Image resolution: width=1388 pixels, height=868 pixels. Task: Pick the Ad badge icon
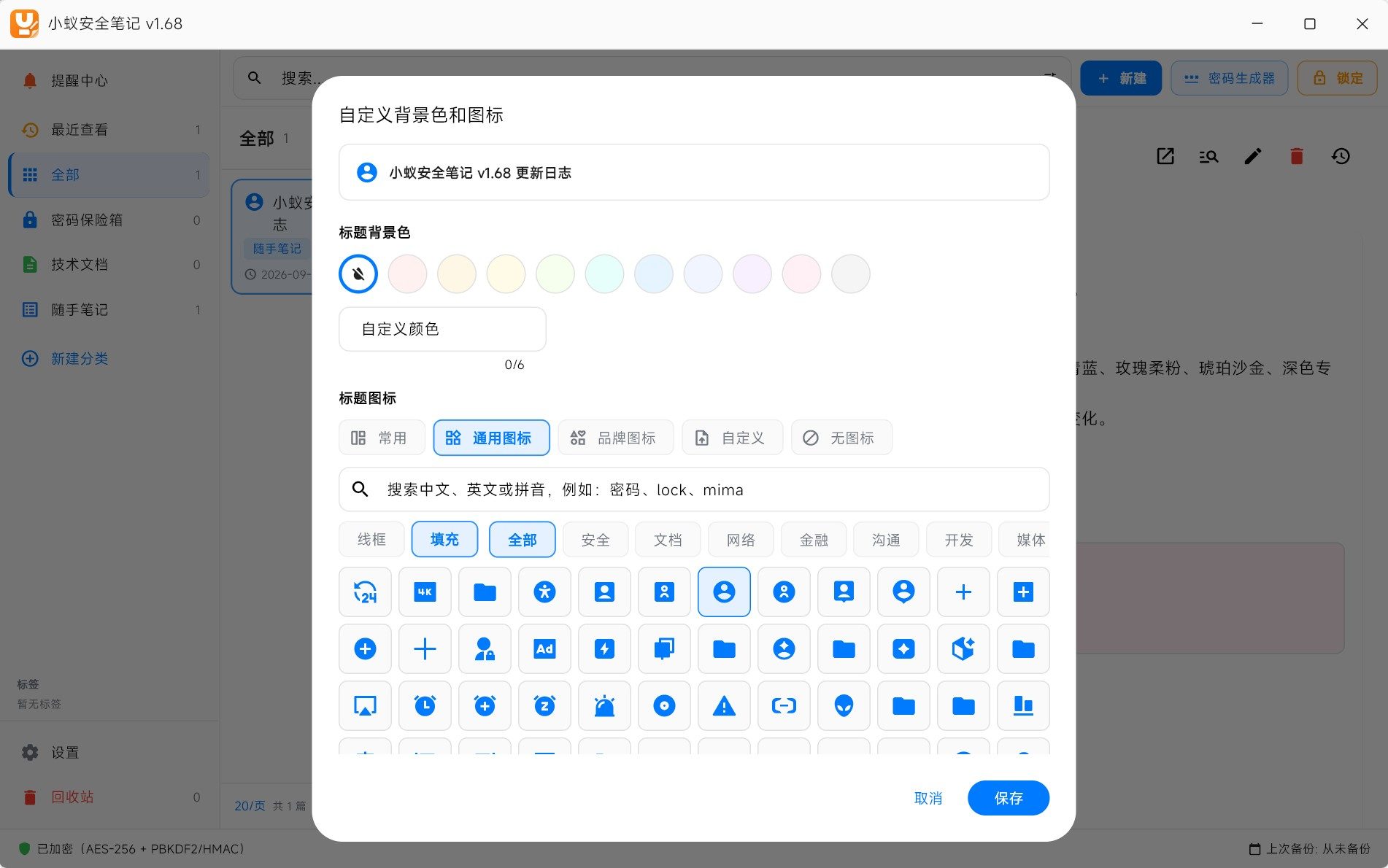tap(544, 648)
